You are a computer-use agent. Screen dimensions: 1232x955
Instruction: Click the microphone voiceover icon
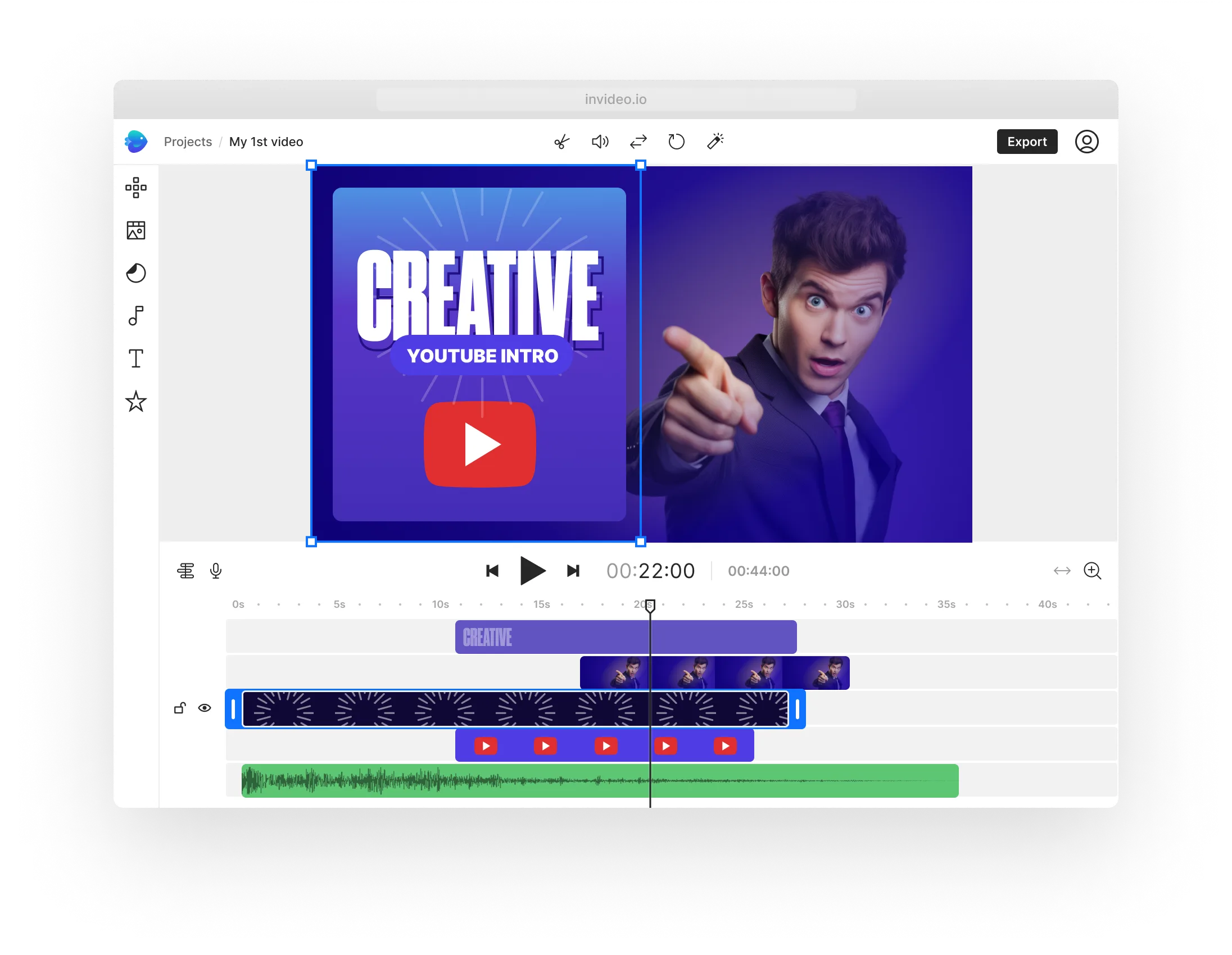(215, 571)
